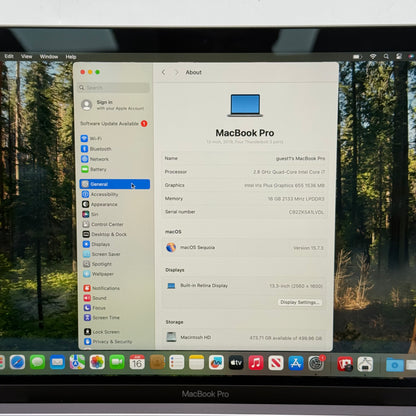Open Apple TV in the Dock
Image resolution: width=416 pixels, height=416 pixels.
[236, 363]
